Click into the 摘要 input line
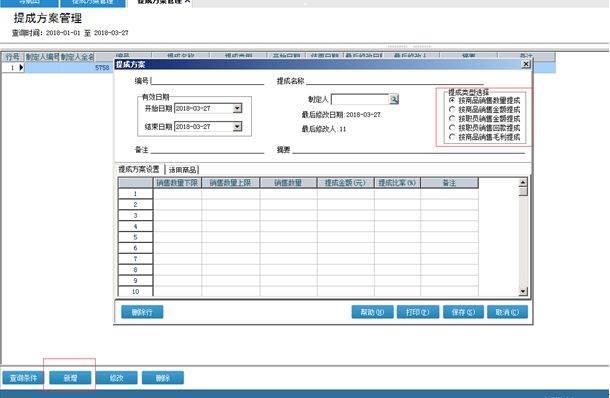Image resolution: width=610 pixels, height=398 pixels. click(x=408, y=149)
